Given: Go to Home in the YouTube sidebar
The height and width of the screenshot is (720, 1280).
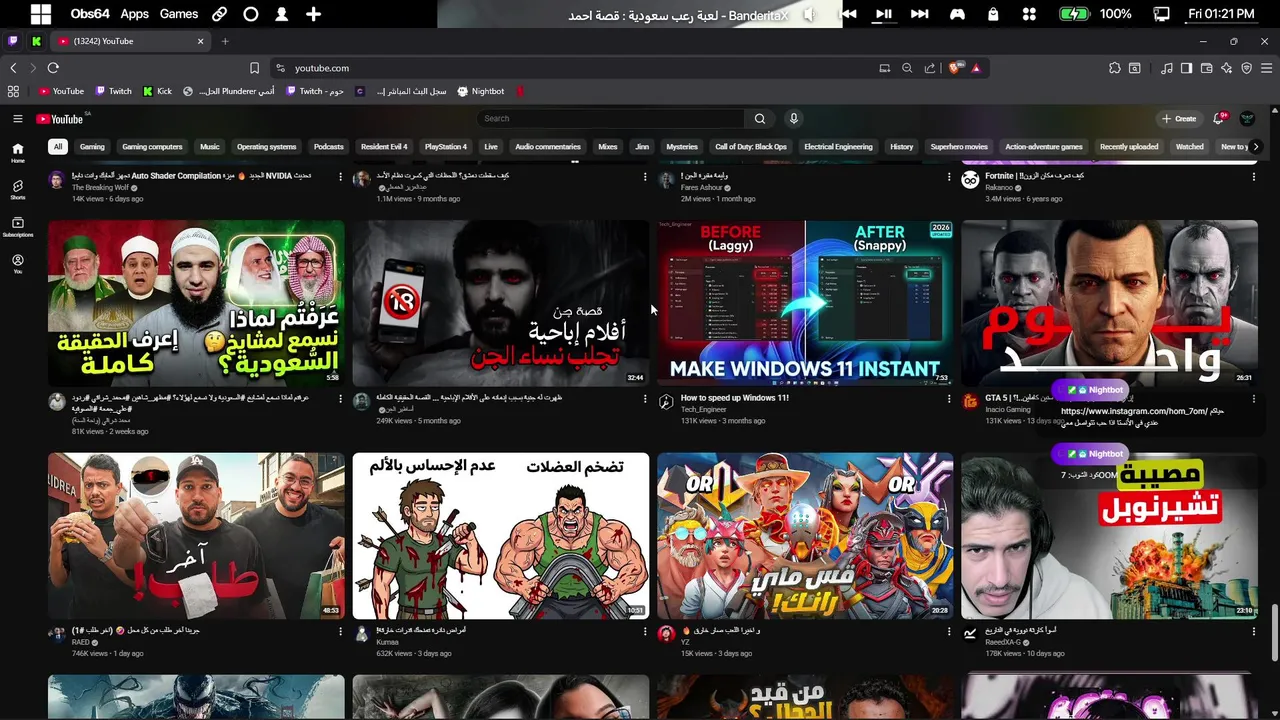Looking at the screenshot, I should (17, 153).
